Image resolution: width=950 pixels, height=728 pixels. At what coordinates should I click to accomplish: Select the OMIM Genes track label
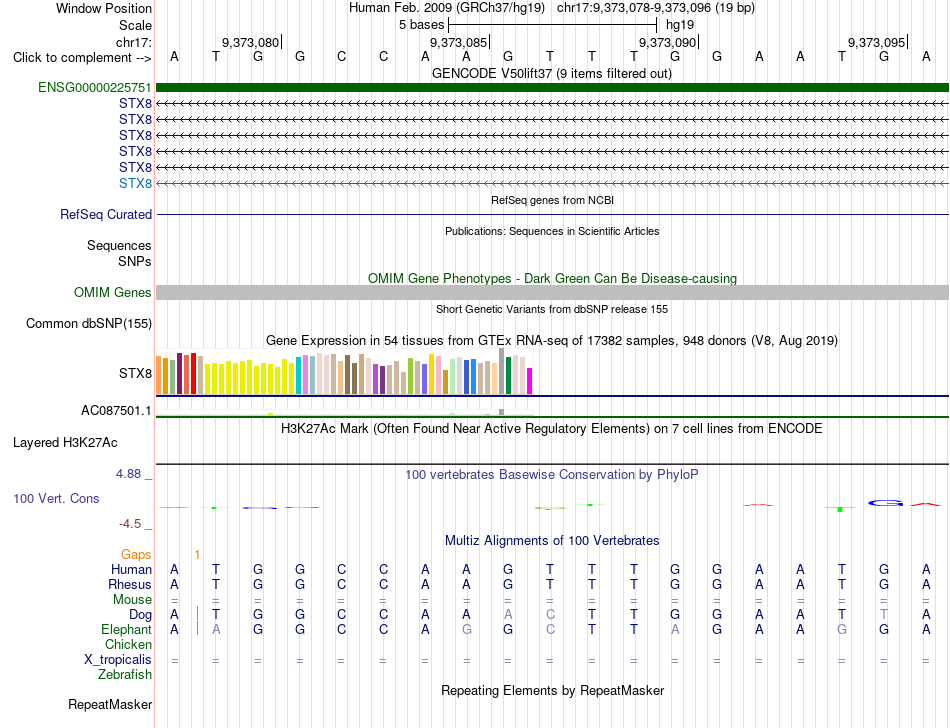point(112,293)
